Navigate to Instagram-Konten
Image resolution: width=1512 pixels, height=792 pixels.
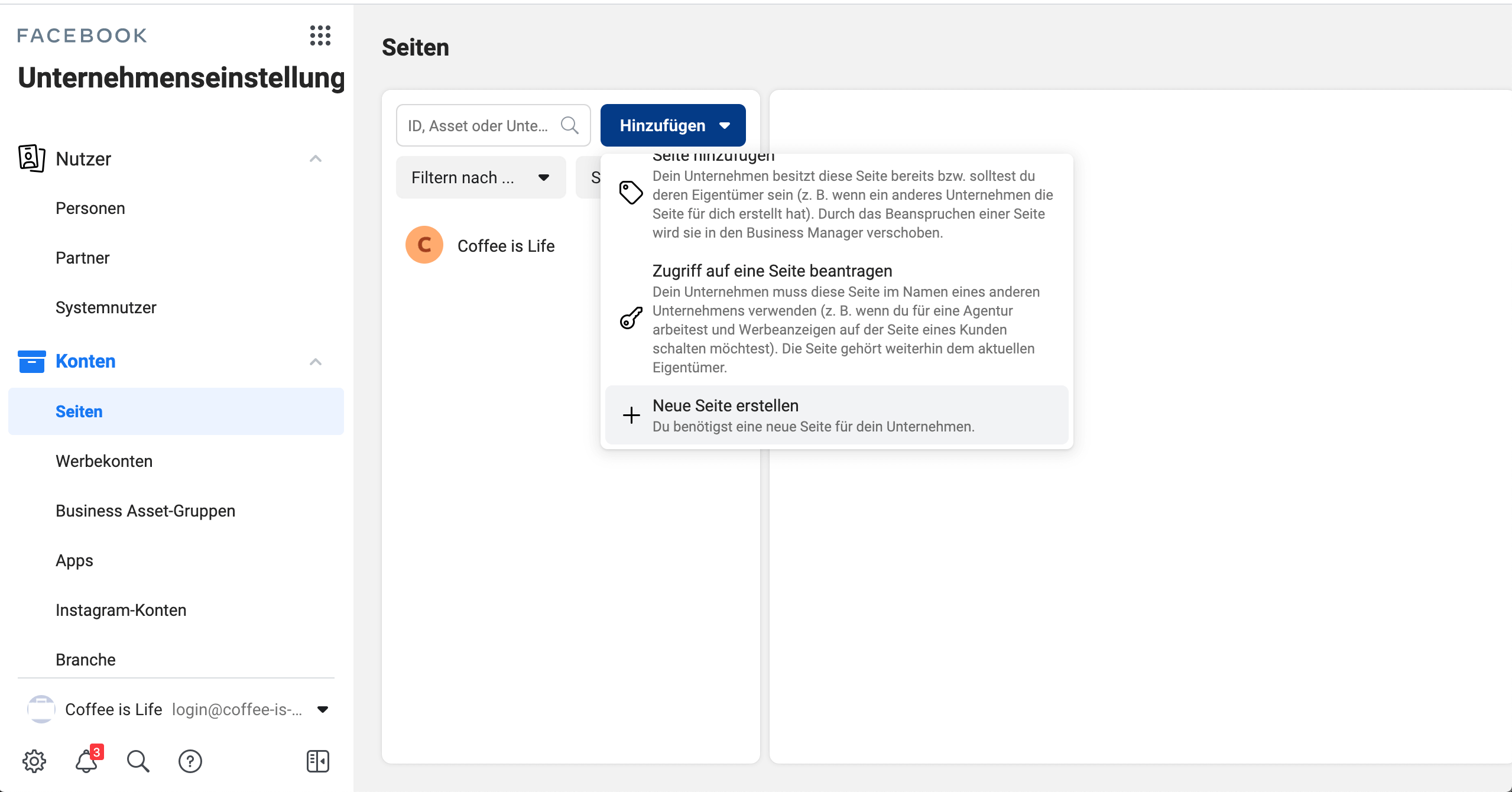click(x=121, y=609)
